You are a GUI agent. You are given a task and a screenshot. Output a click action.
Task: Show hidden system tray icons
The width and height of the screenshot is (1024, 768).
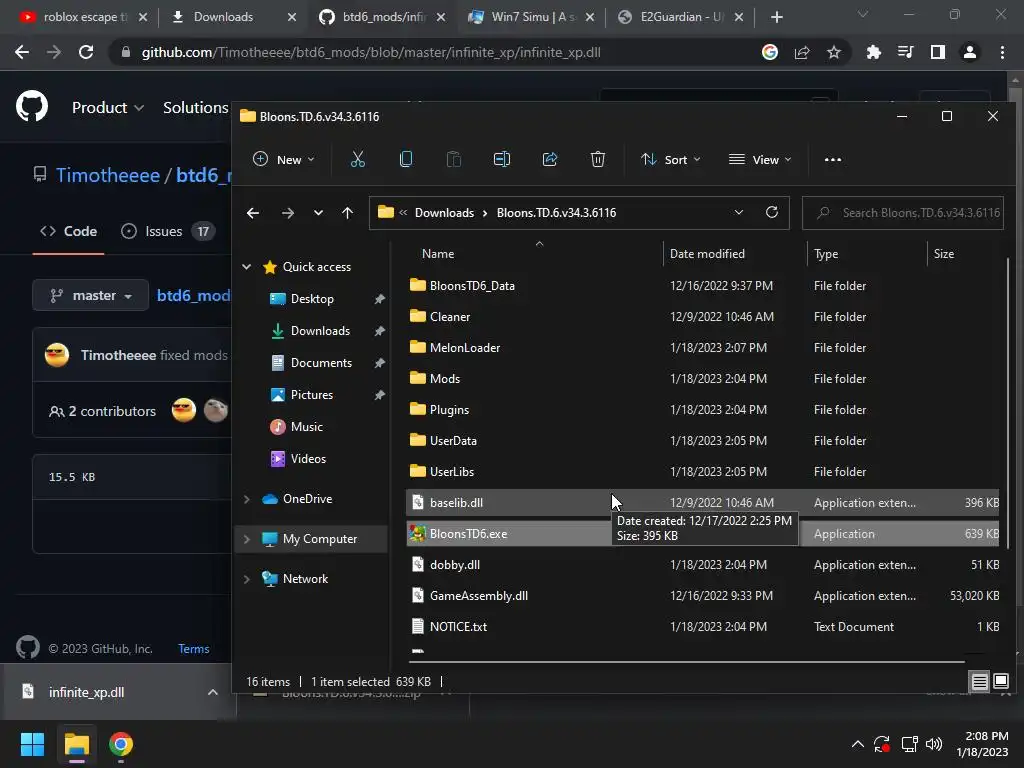[857, 744]
